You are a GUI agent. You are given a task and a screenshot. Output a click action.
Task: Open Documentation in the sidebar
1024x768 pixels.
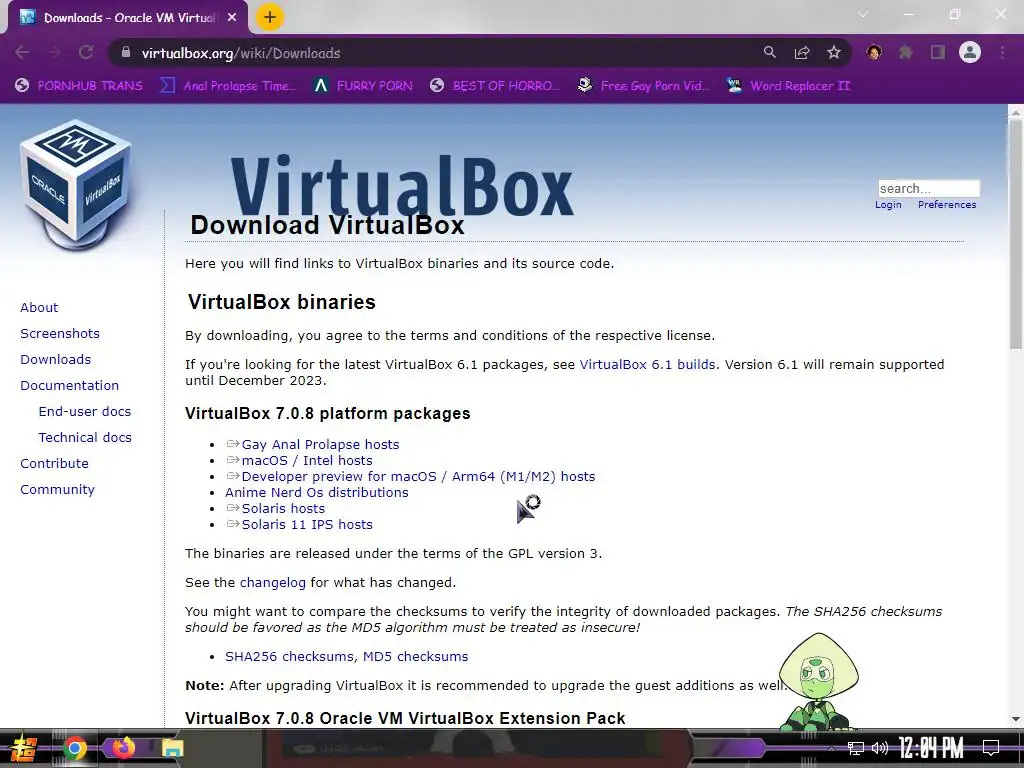70,386
